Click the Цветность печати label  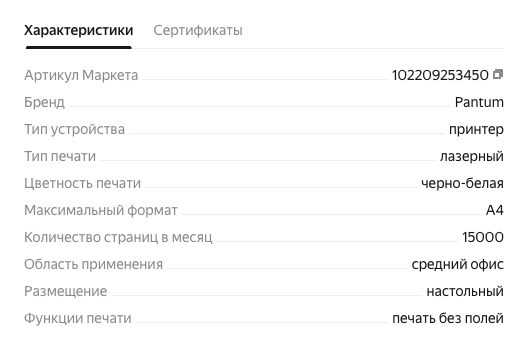pos(82,183)
